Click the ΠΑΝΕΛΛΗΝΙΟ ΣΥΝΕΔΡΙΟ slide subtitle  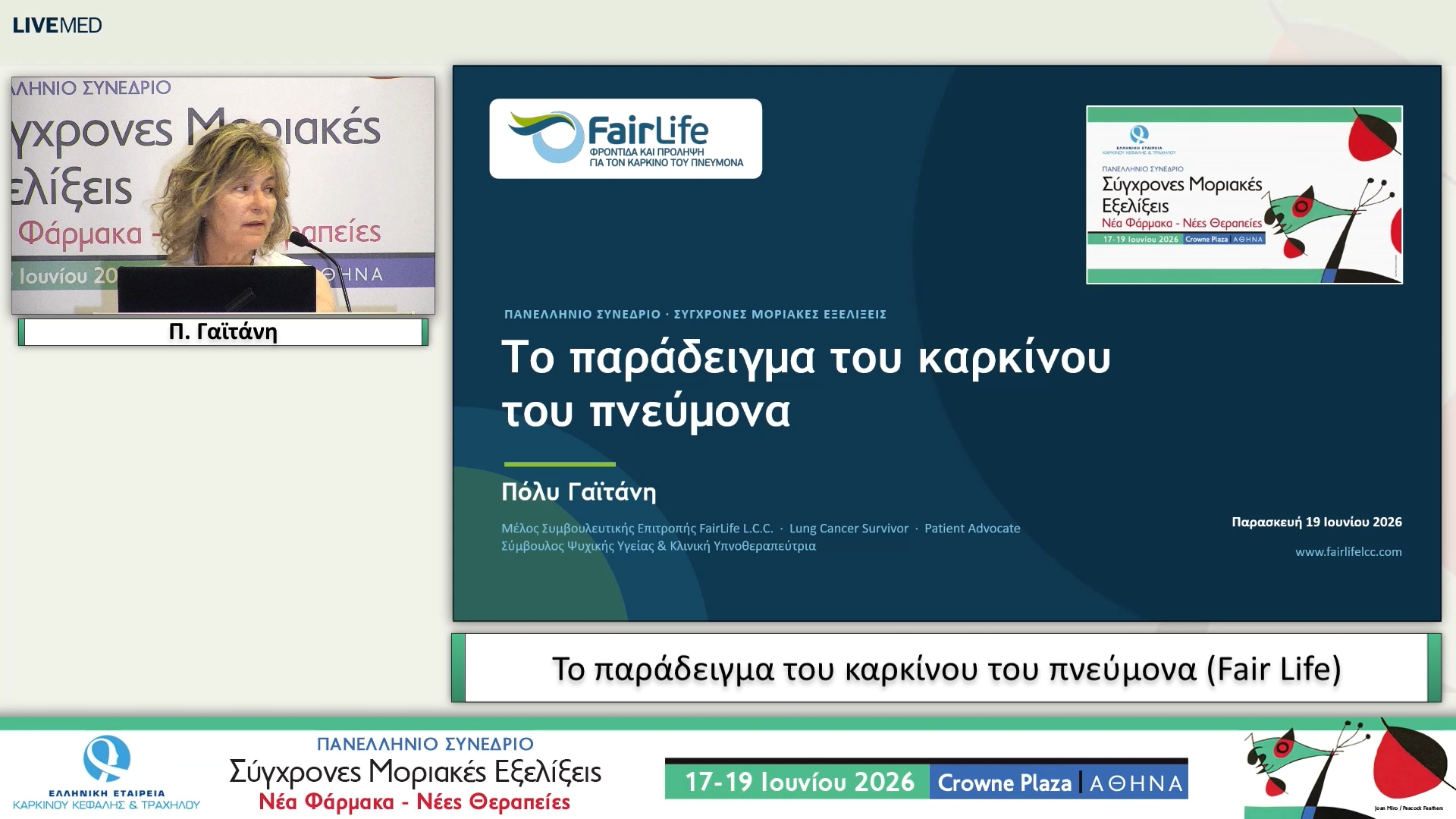695,314
